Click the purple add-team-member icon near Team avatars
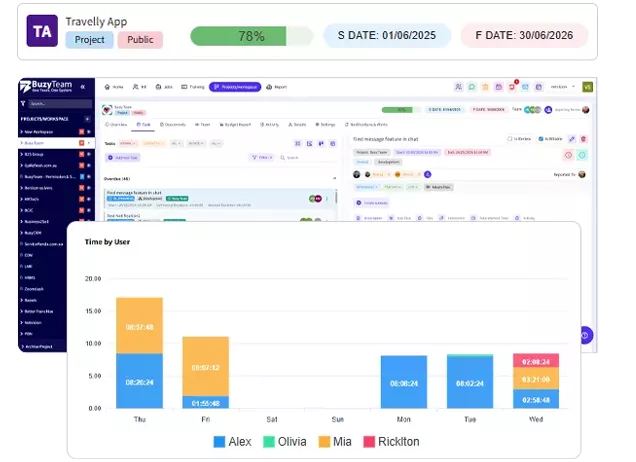This screenshot has width=636, height=462. (548, 110)
